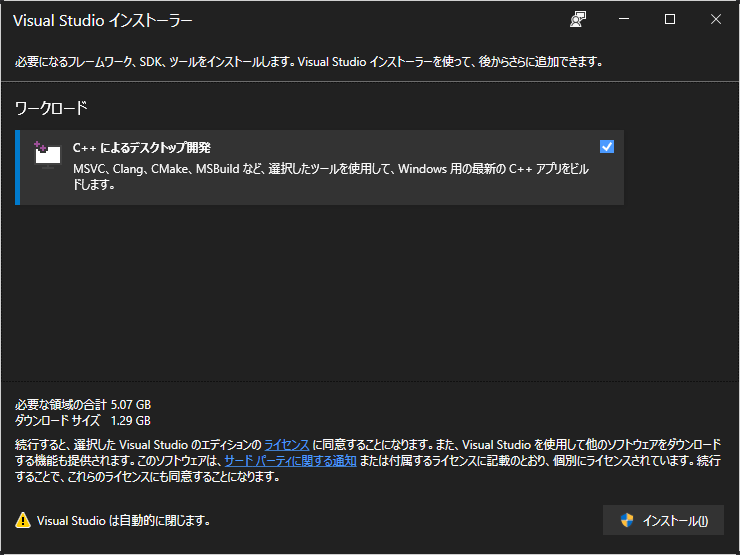
Task: Select the C++ によるデスクトップ開発 workload title
Action: coord(142,148)
